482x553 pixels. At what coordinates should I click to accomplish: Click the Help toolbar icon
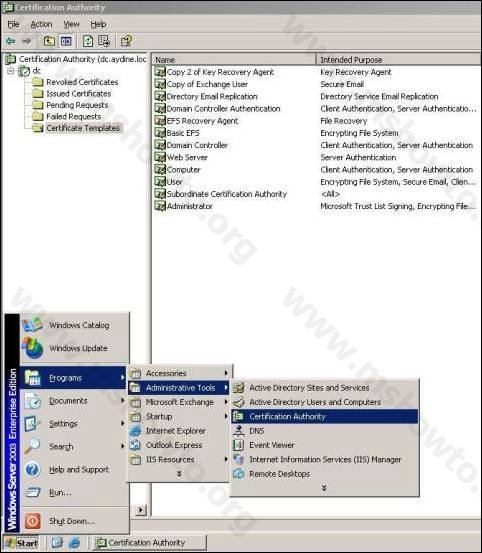pyautogui.click(x=126, y=41)
